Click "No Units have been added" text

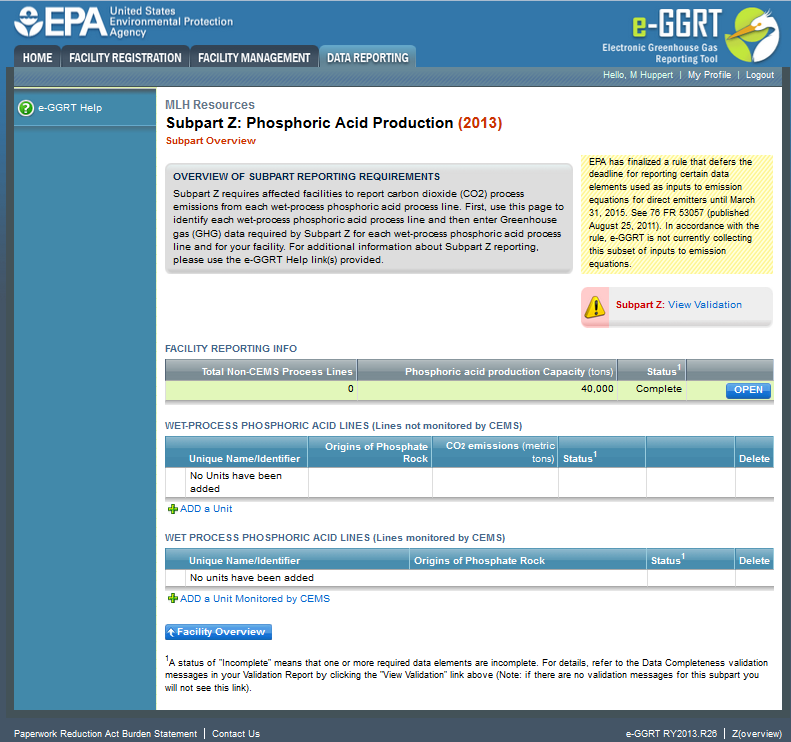pos(236,482)
